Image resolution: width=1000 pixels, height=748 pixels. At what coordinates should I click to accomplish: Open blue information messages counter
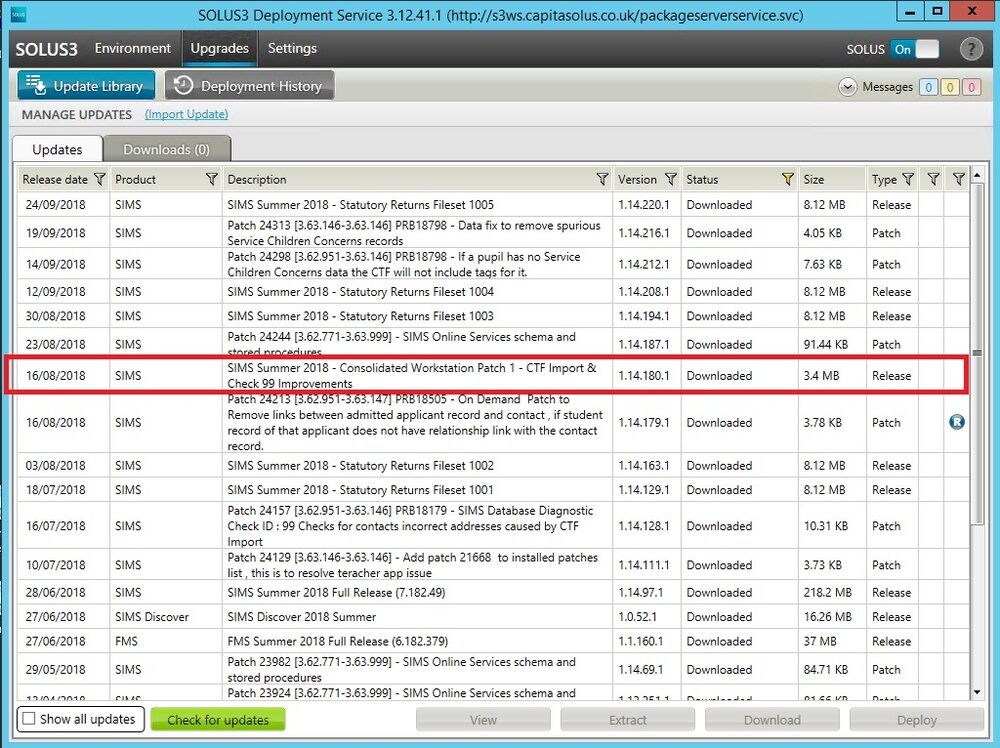point(929,87)
